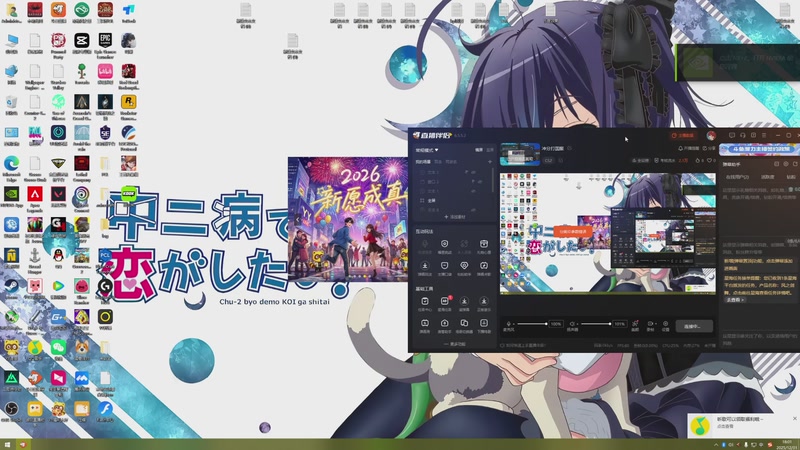Open the streaming app hamburger menu
Viewport: 800px width, 450px height.
764,135
